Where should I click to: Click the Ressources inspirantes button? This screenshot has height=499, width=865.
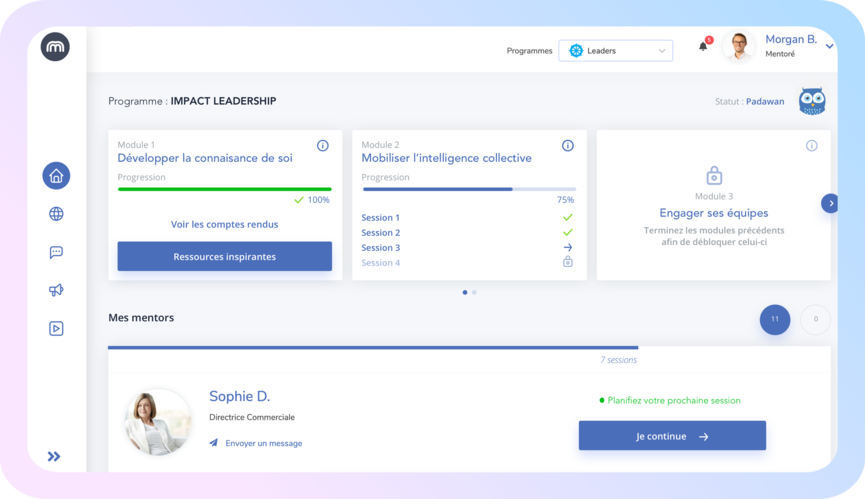coord(224,256)
